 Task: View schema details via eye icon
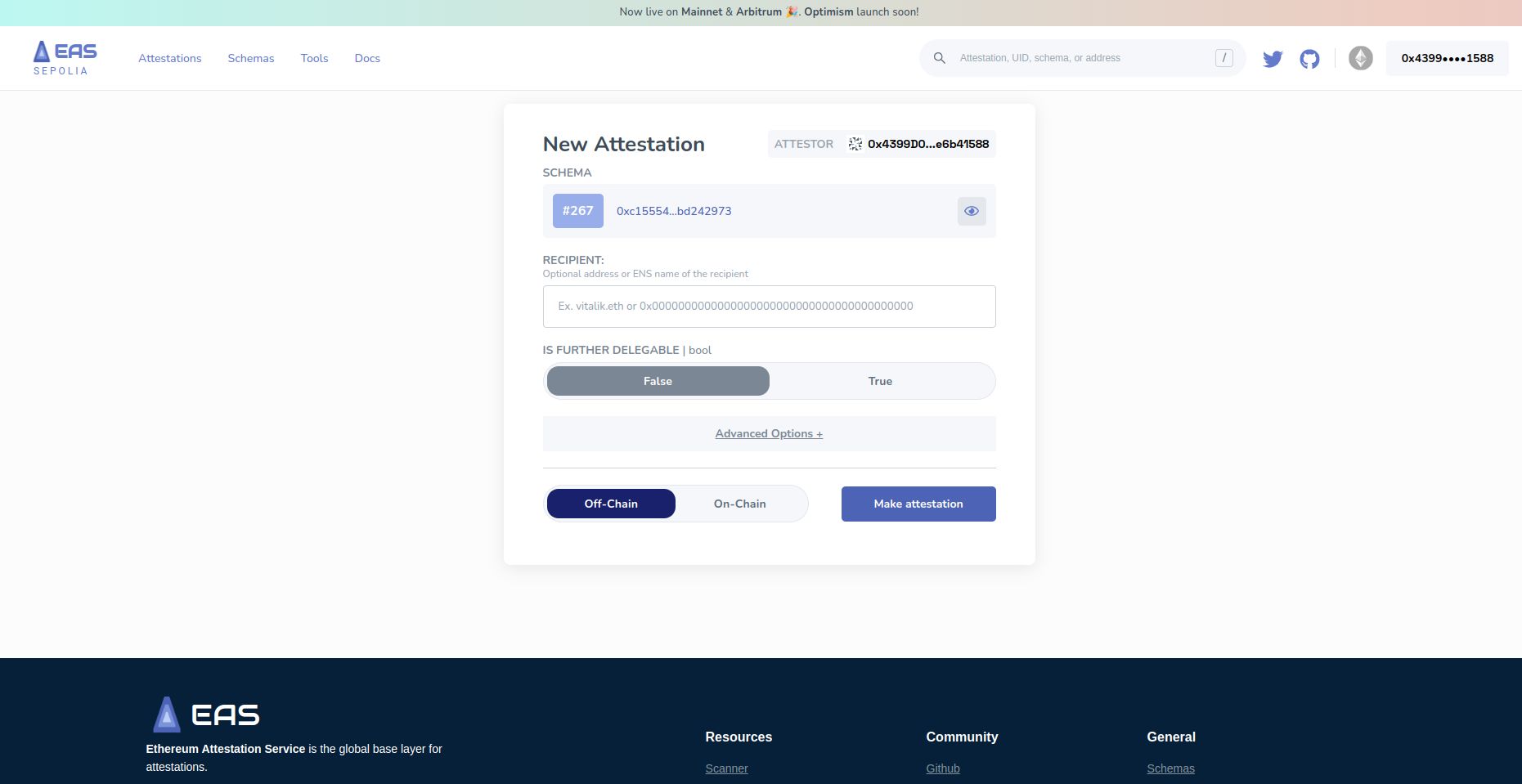[x=972, y=211]
